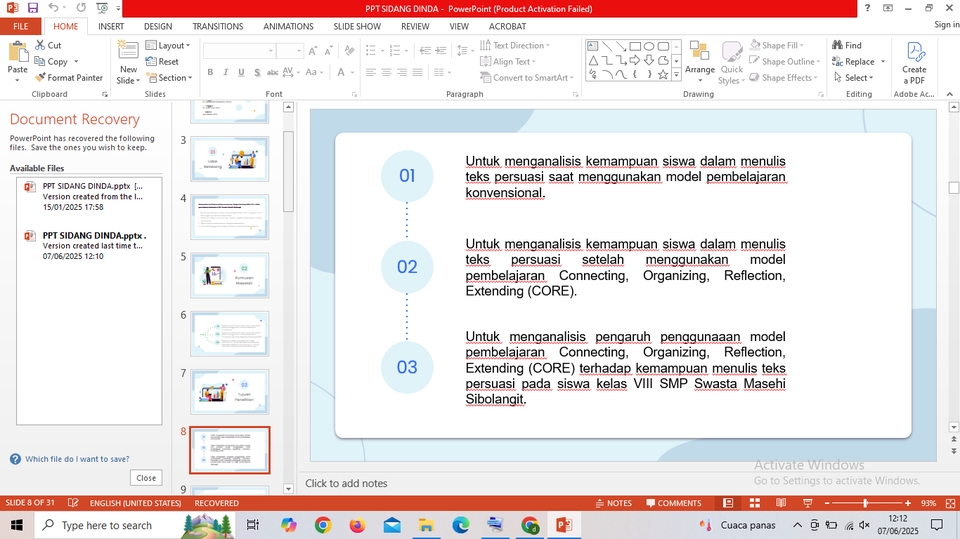Open the FILE tab

[21, 26]
